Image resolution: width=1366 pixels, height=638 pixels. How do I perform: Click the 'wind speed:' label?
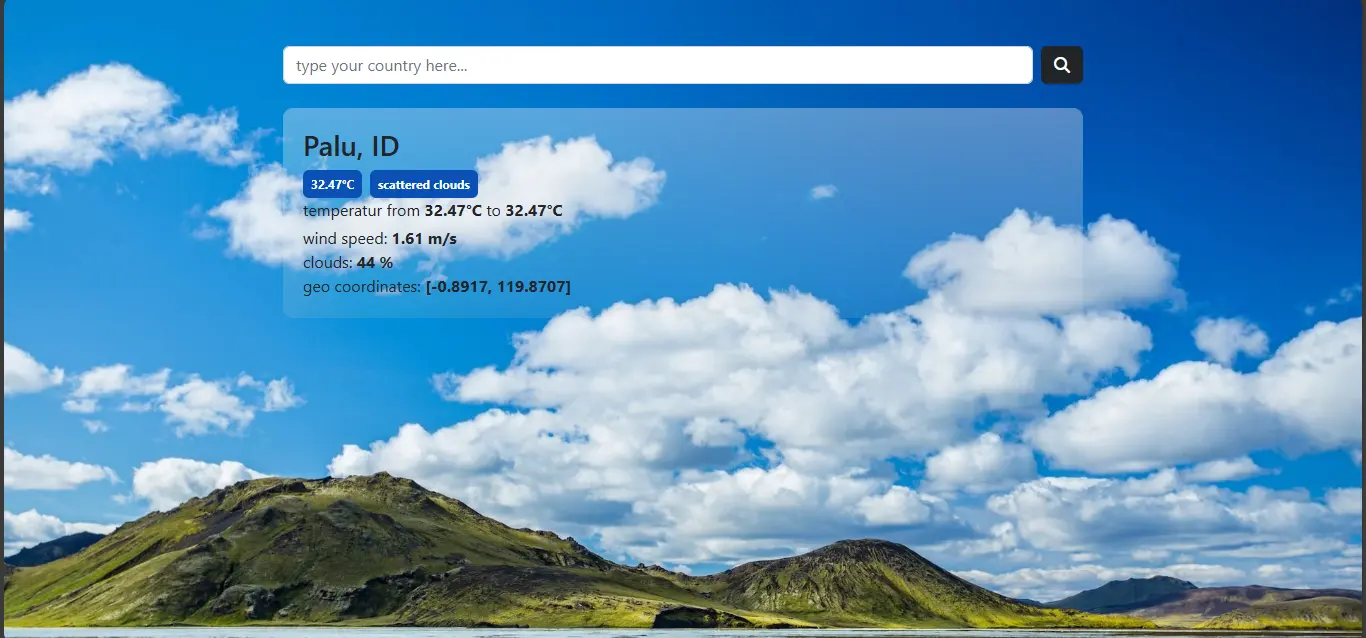click(x=345, y=239)
